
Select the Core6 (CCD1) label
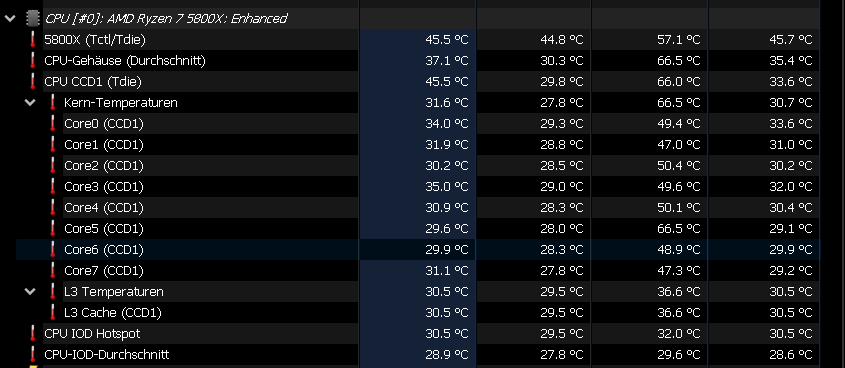click(x=104, y=249)
